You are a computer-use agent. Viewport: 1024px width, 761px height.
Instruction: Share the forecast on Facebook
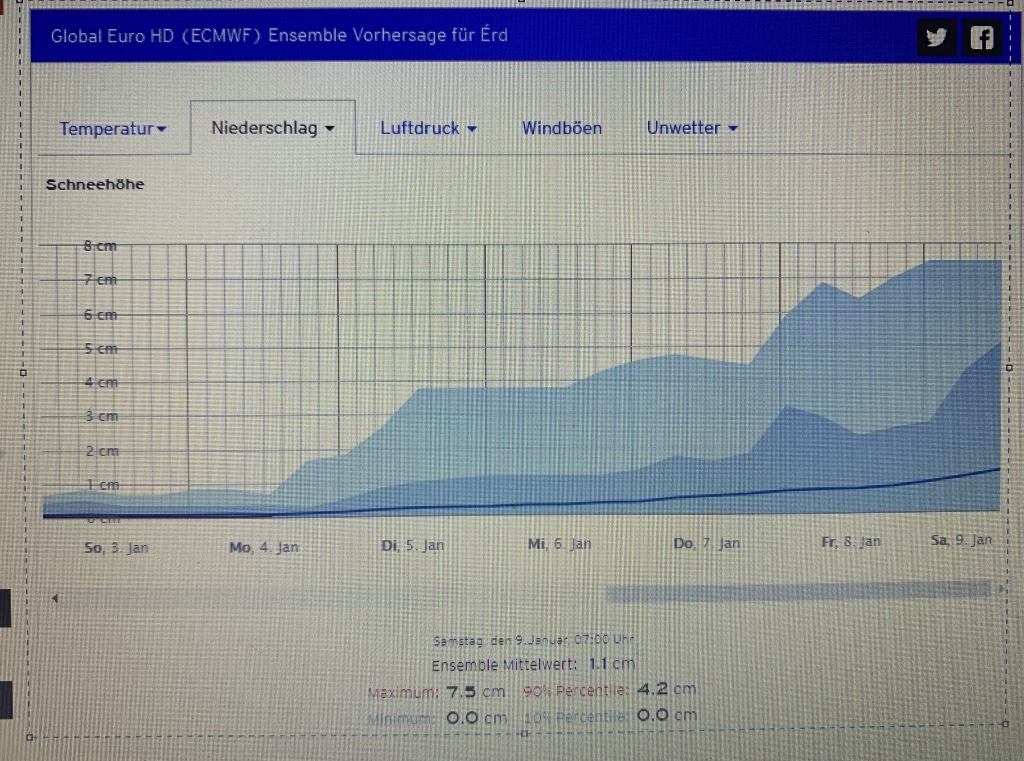982,38
